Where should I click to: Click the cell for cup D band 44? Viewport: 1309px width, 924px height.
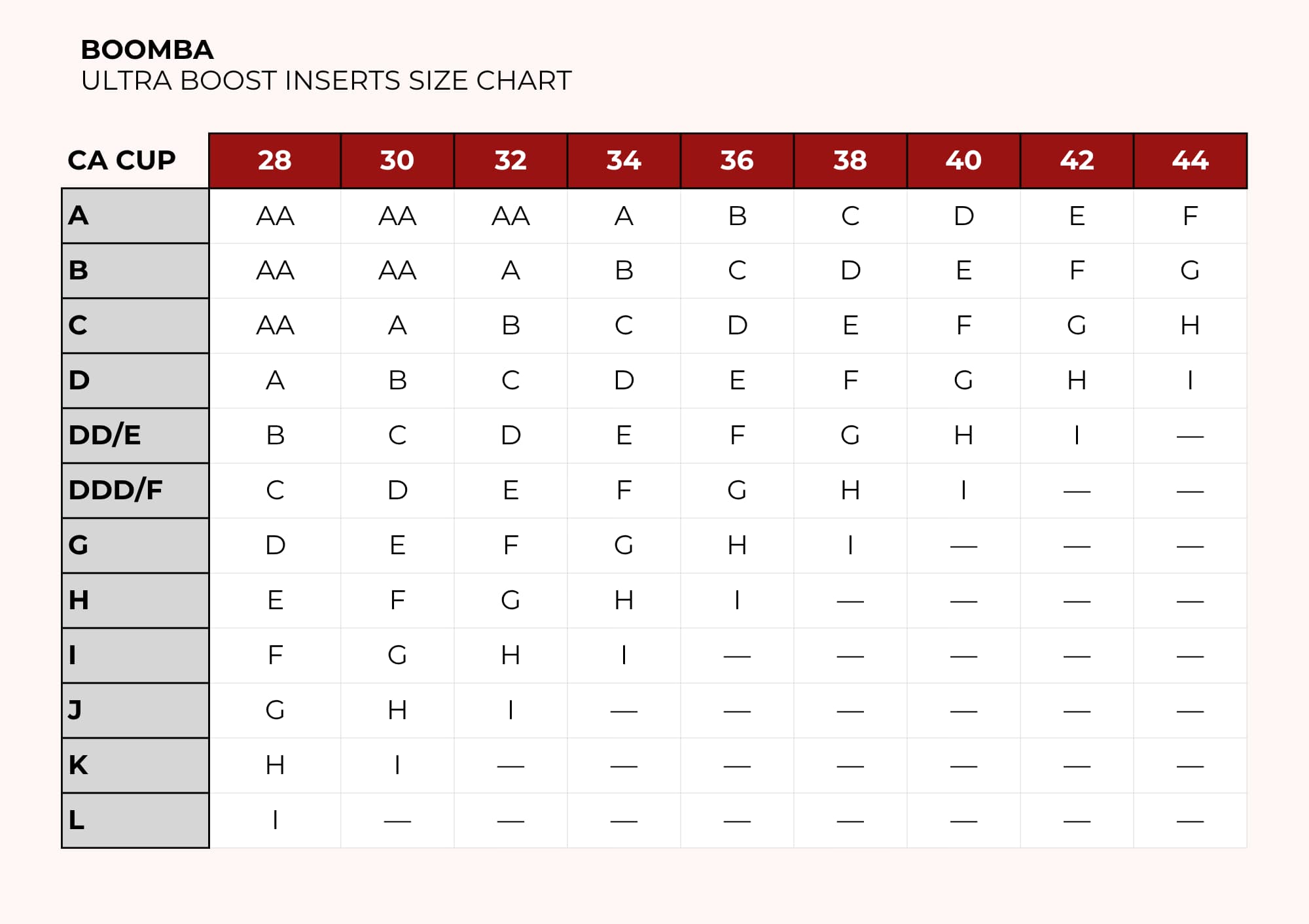1191,380
